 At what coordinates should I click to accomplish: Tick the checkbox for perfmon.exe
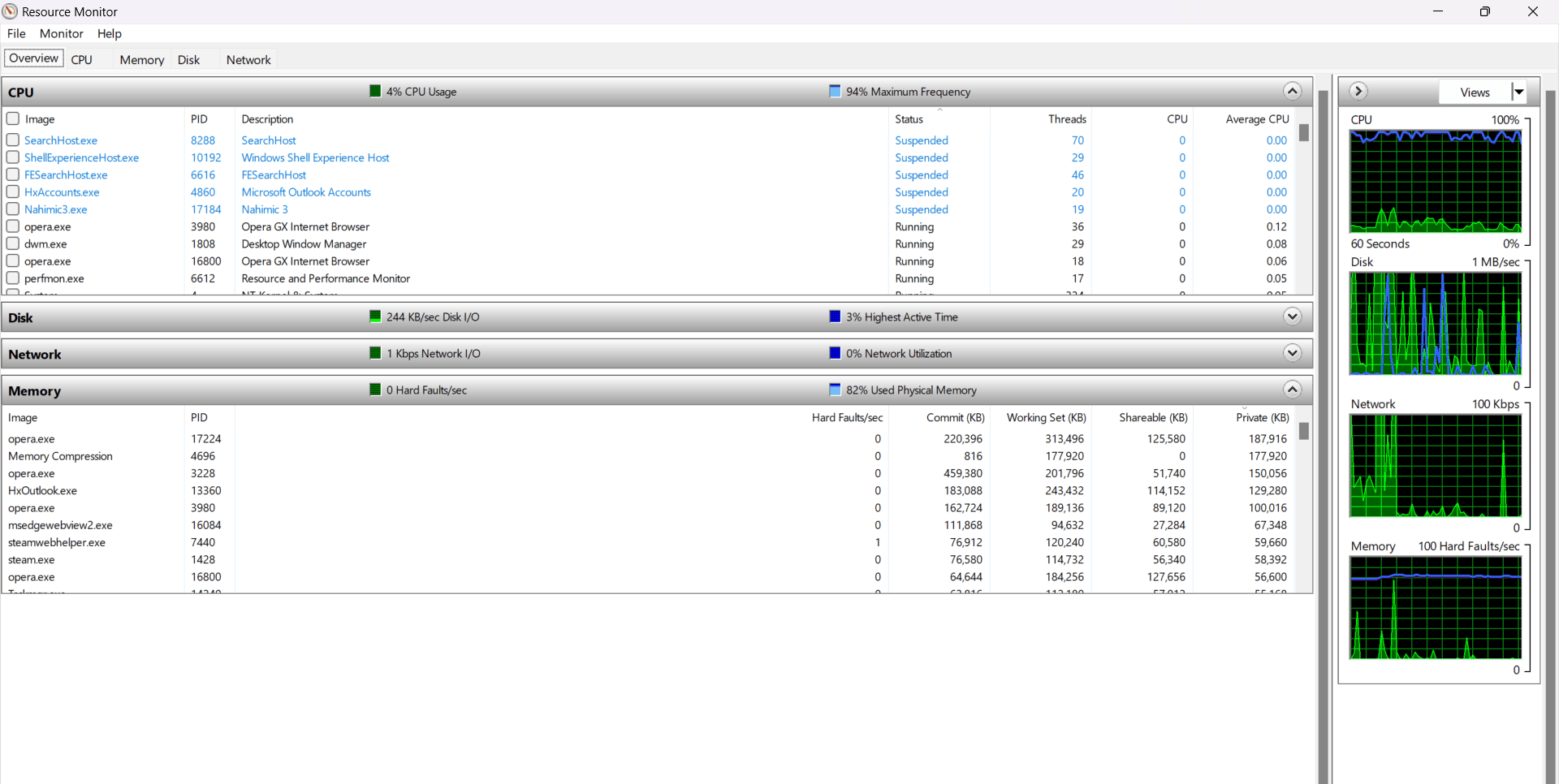point(13,278)
